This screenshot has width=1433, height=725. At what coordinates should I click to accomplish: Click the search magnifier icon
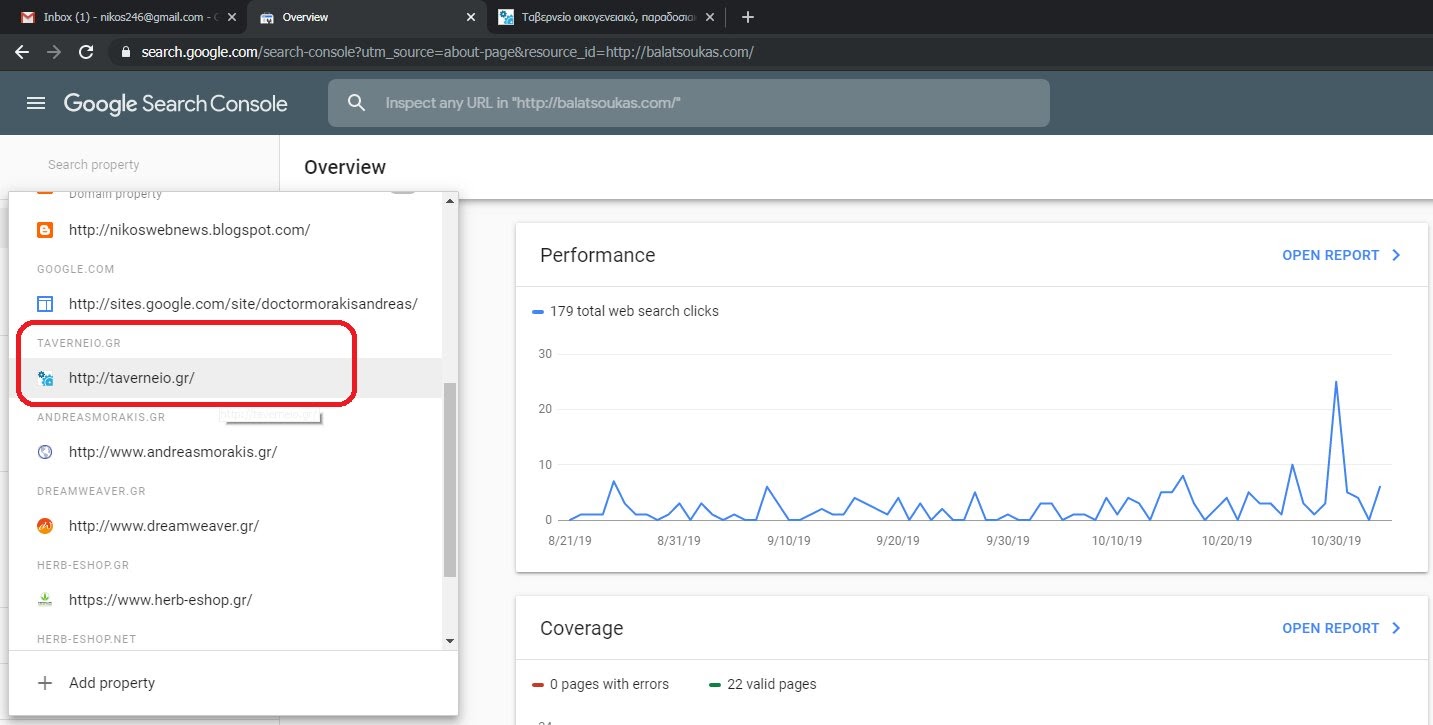click(357, 103)
